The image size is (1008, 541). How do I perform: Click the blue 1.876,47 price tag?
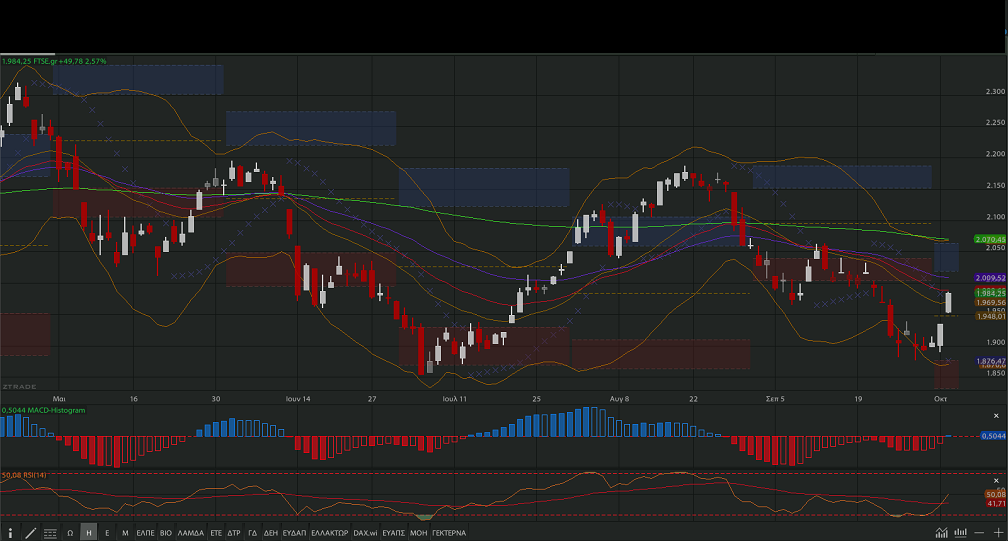(990, 361)
